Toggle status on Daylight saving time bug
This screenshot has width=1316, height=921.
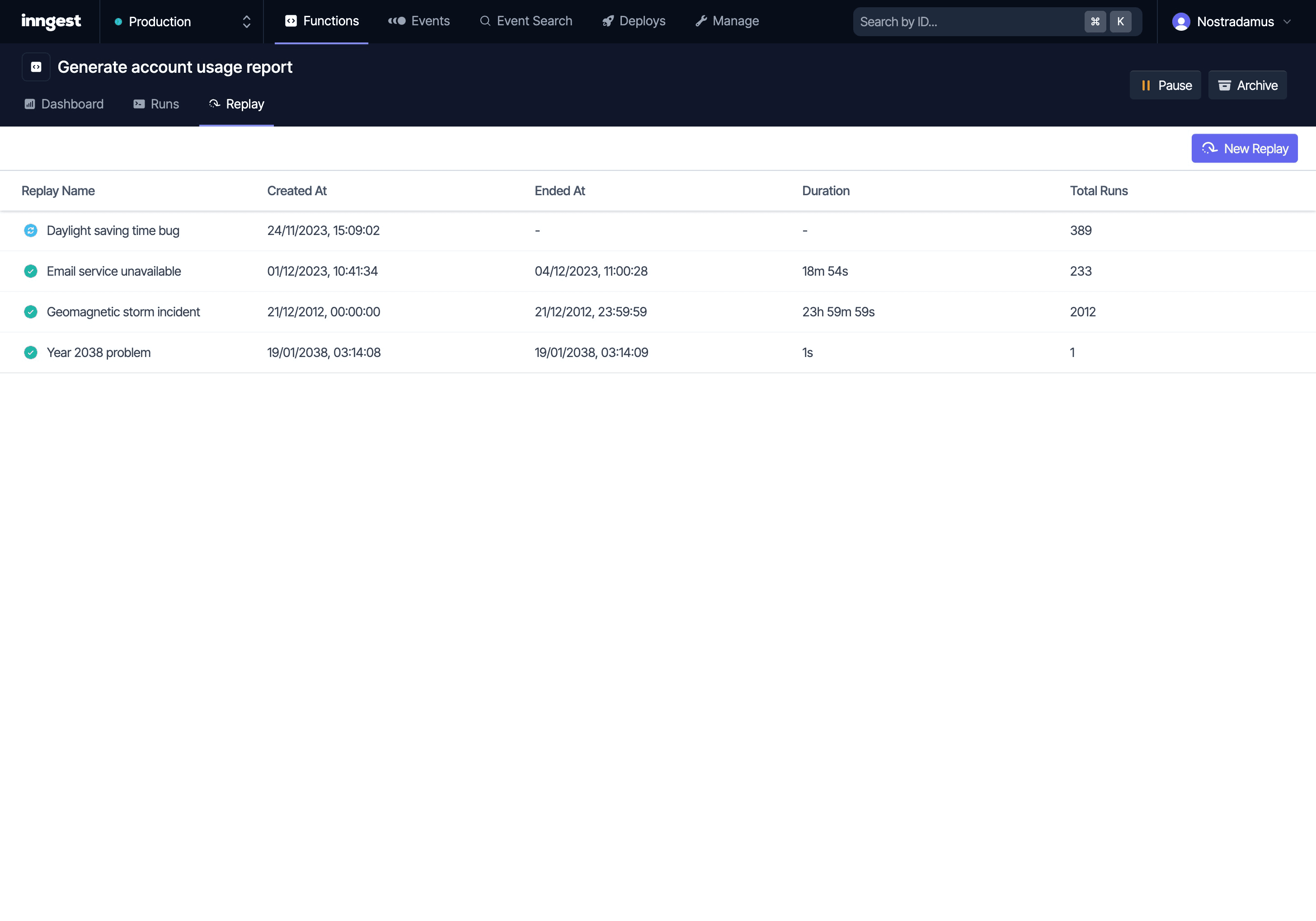[x=32, y=230]
